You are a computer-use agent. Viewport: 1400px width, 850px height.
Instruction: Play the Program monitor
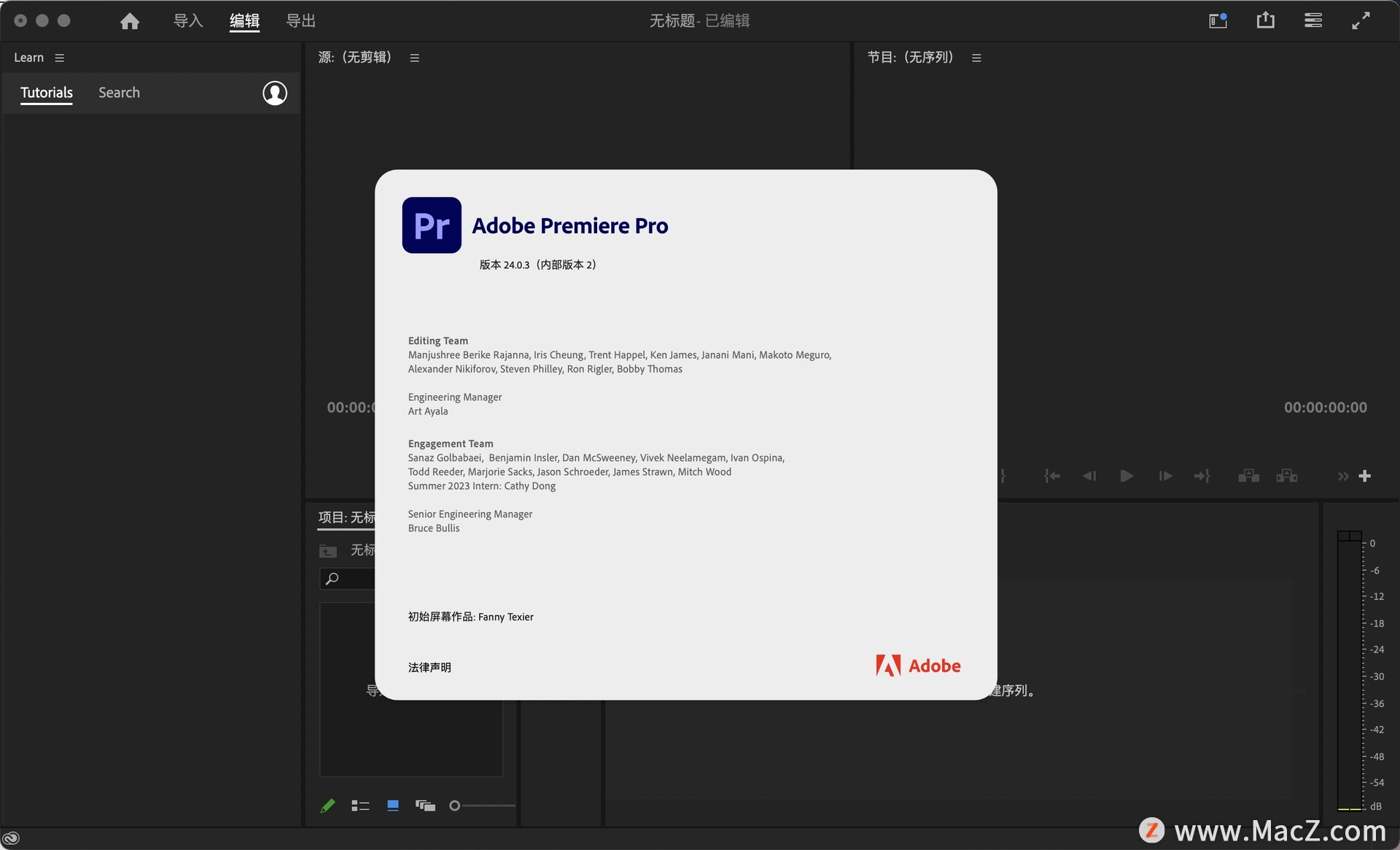pos(1127,476)
